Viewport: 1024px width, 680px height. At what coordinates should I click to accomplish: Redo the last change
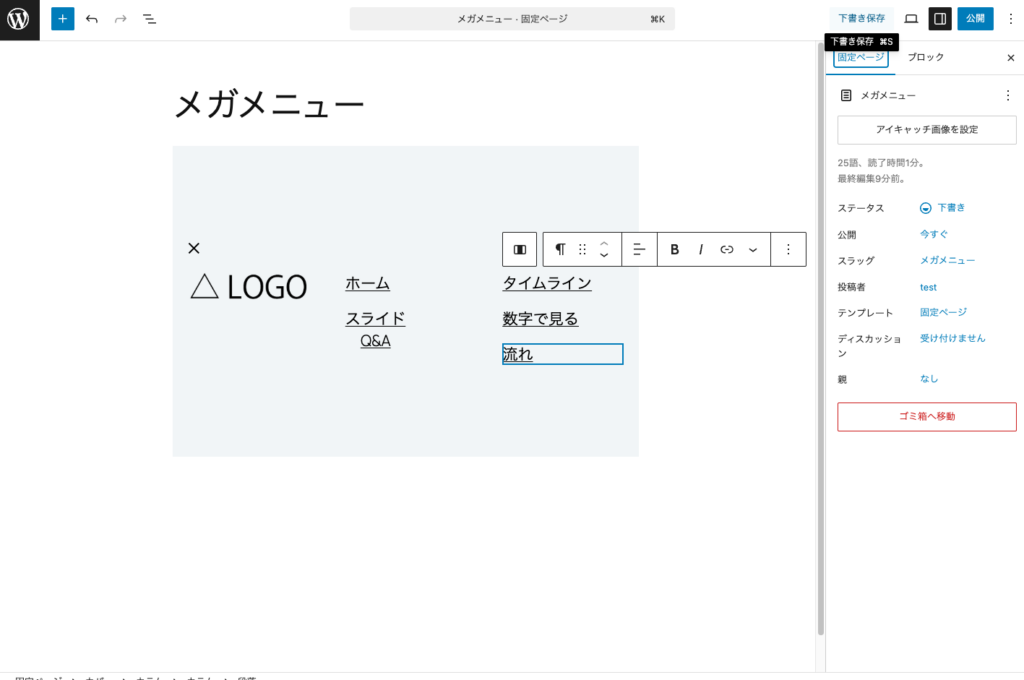pyautogui.click(x=118, y=18)
